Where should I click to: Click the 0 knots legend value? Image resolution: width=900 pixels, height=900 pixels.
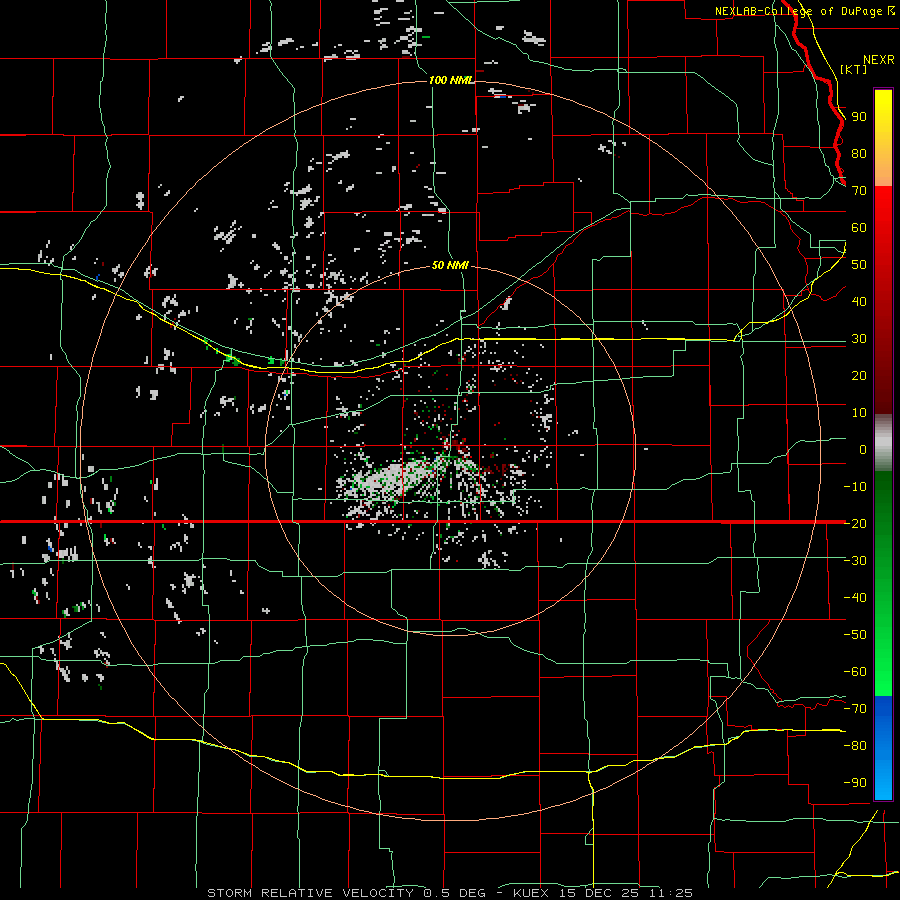point(863,450)
